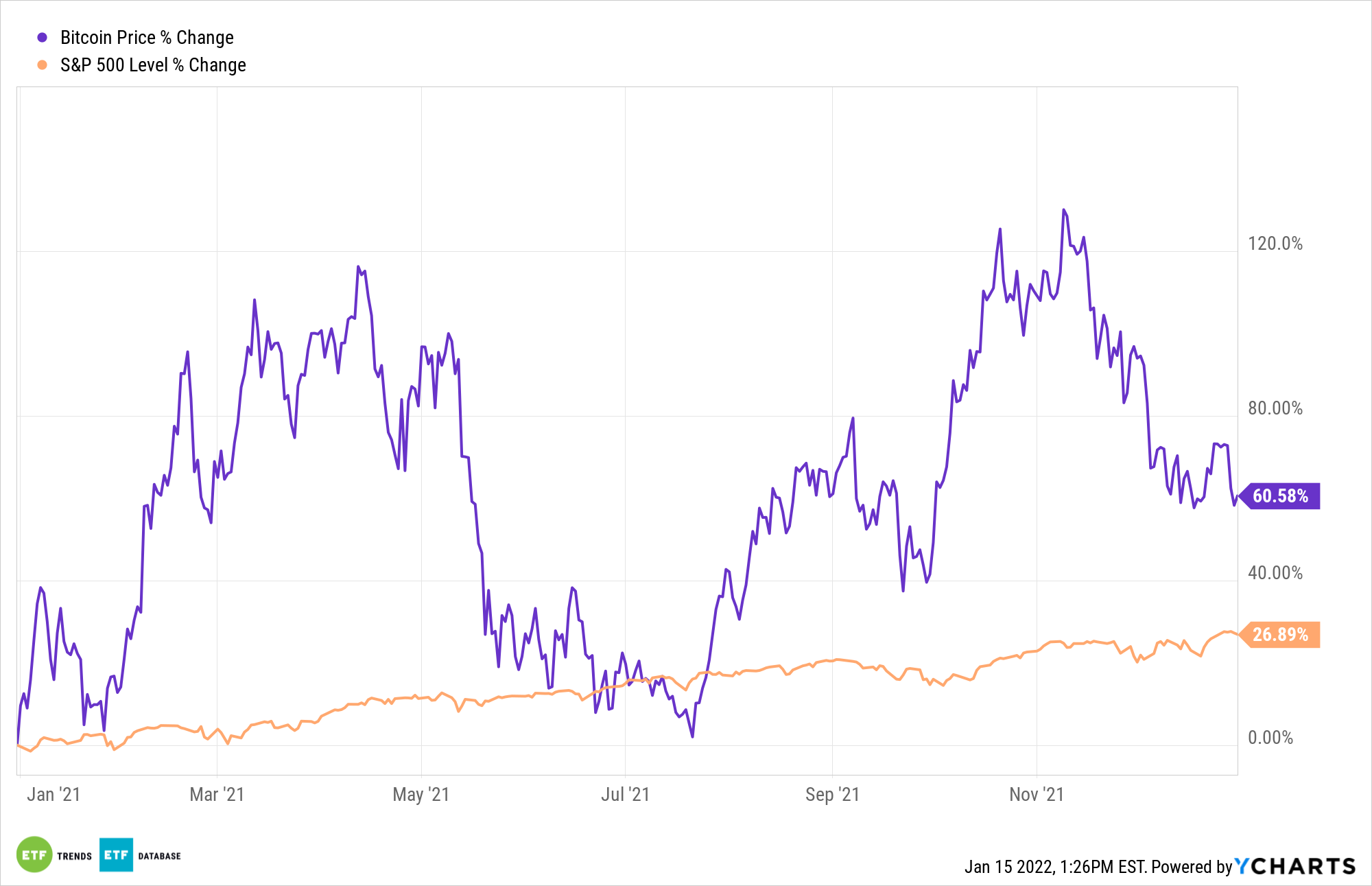Select the May '21 x-axis label
The width and height of the screenshot is (1372, 886).
coord(421,795)
